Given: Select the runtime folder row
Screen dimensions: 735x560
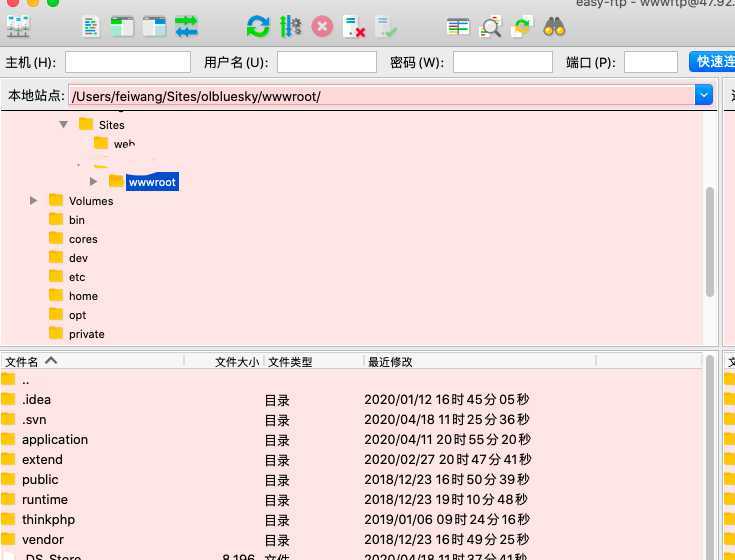Looking at the screenshot, I should [x=352, y=500].
